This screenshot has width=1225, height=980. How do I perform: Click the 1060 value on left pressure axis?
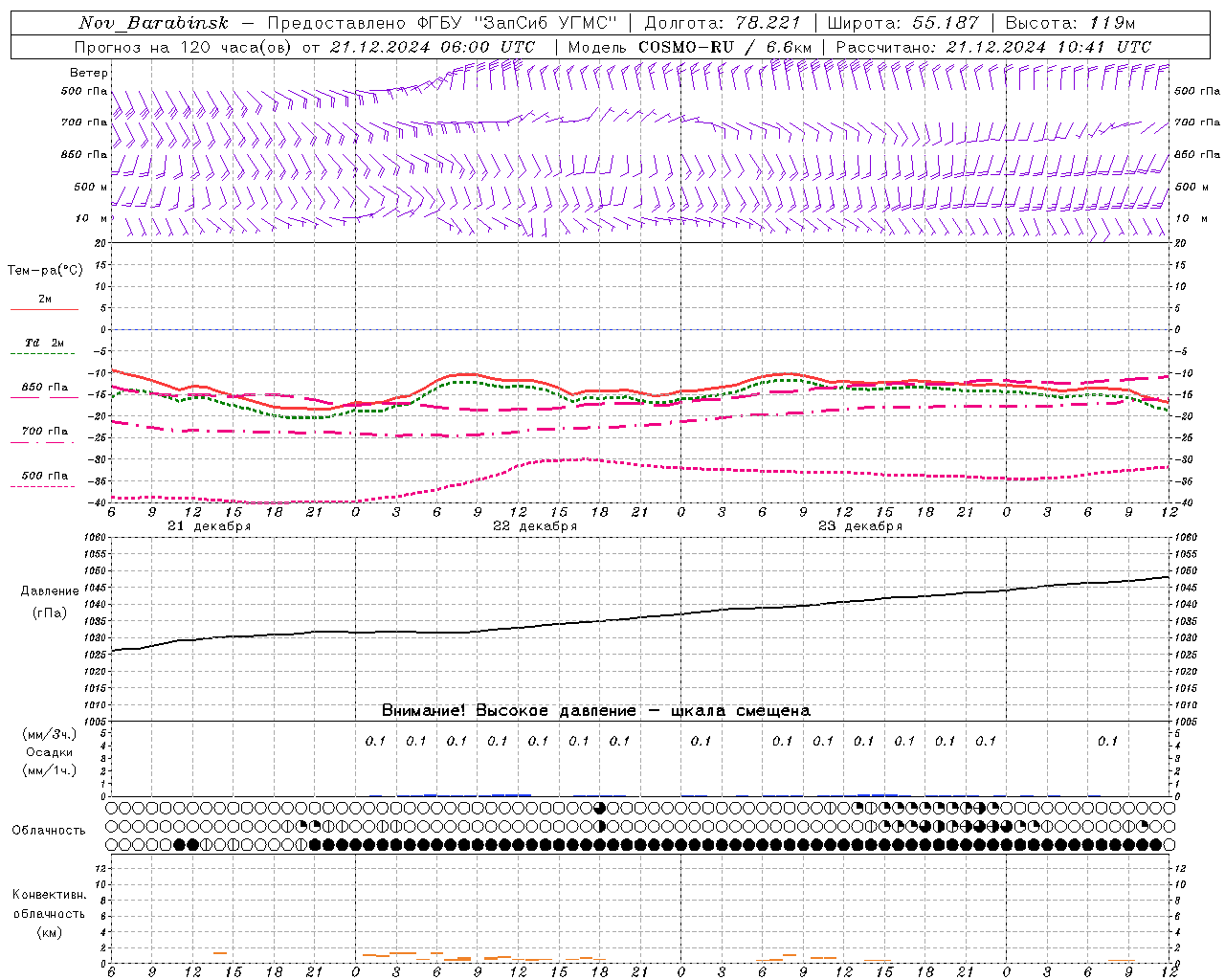96,538
